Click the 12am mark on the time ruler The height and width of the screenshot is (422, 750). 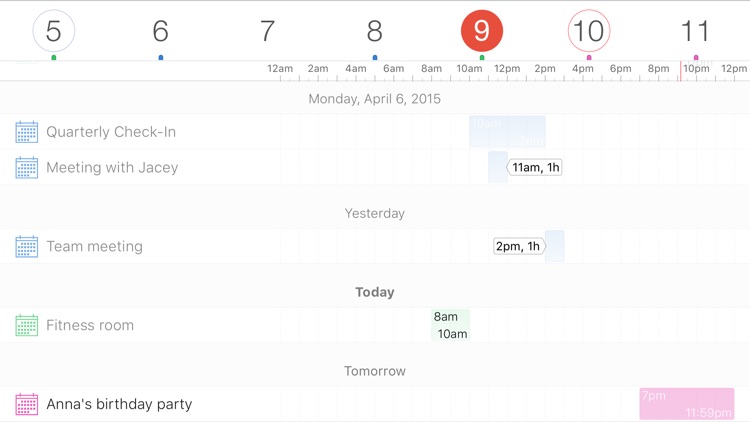(x=280, y=69)
